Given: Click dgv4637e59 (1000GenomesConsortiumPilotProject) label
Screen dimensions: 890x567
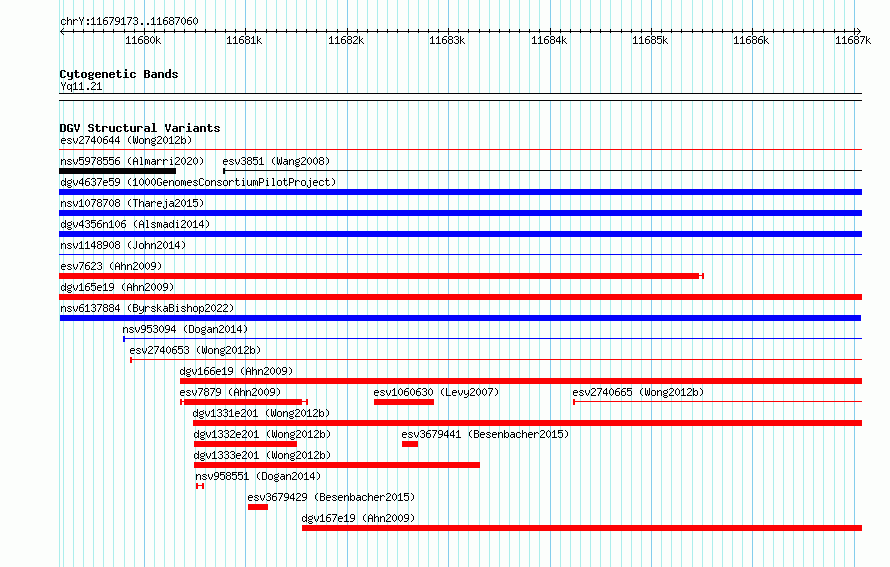Looking at the screenshot, I should 198,182.
